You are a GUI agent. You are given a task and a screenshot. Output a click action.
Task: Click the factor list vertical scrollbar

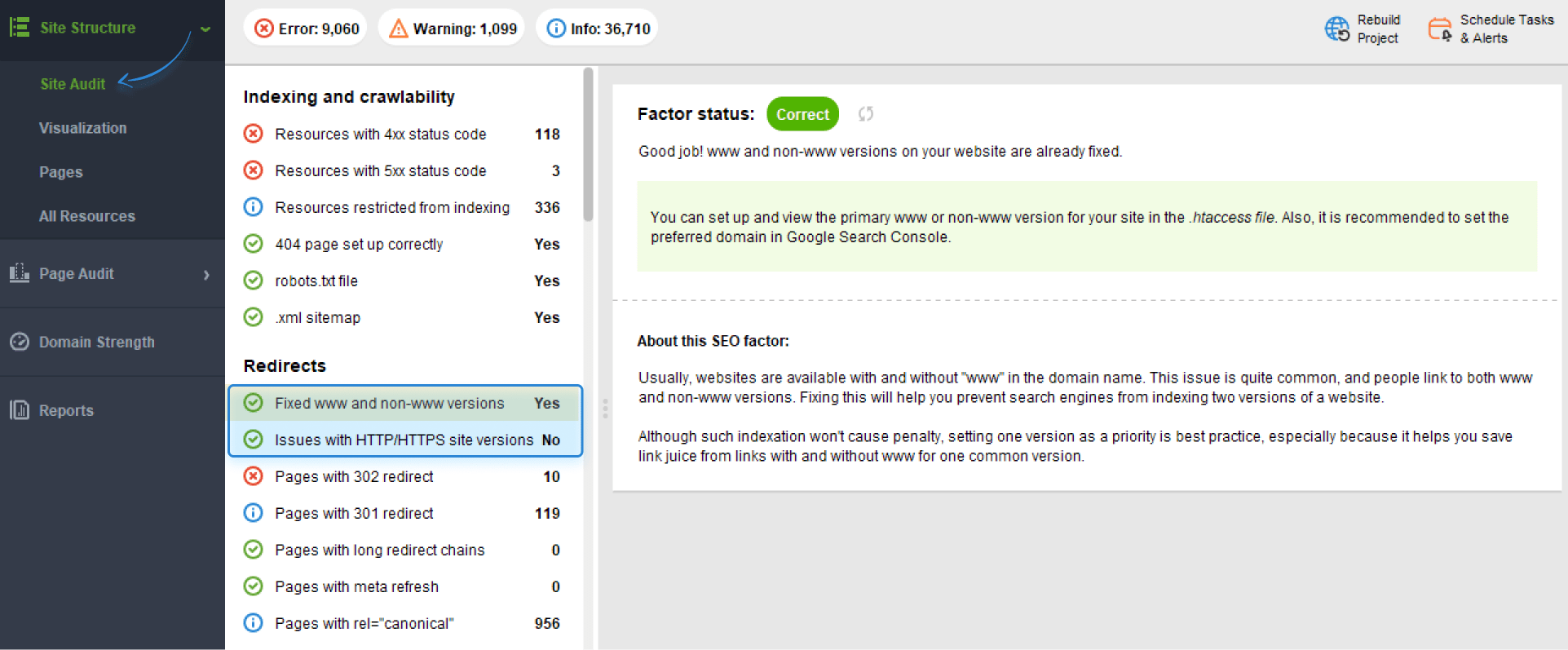[588, 145]
